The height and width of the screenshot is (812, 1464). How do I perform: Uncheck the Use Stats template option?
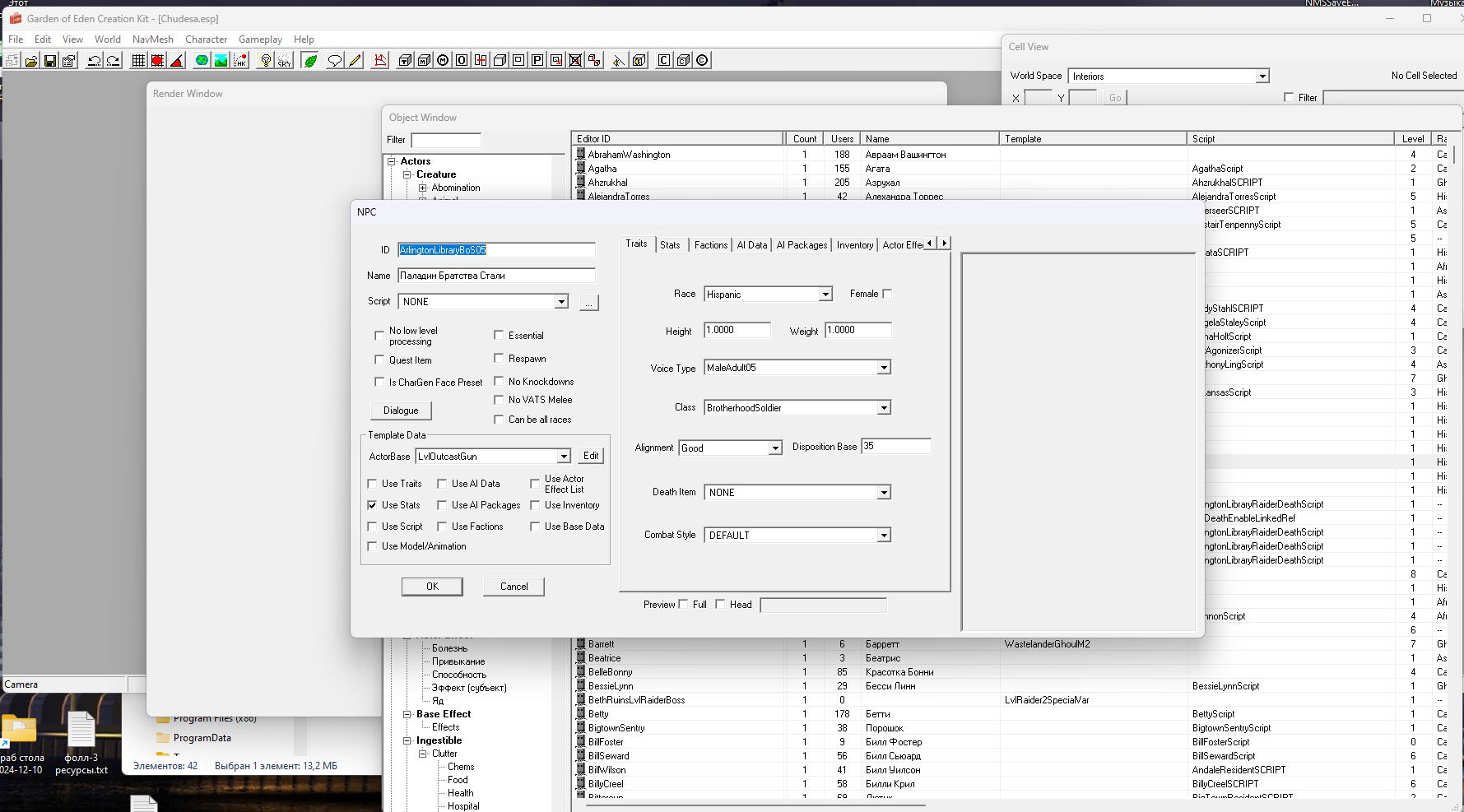click(372, 505)
